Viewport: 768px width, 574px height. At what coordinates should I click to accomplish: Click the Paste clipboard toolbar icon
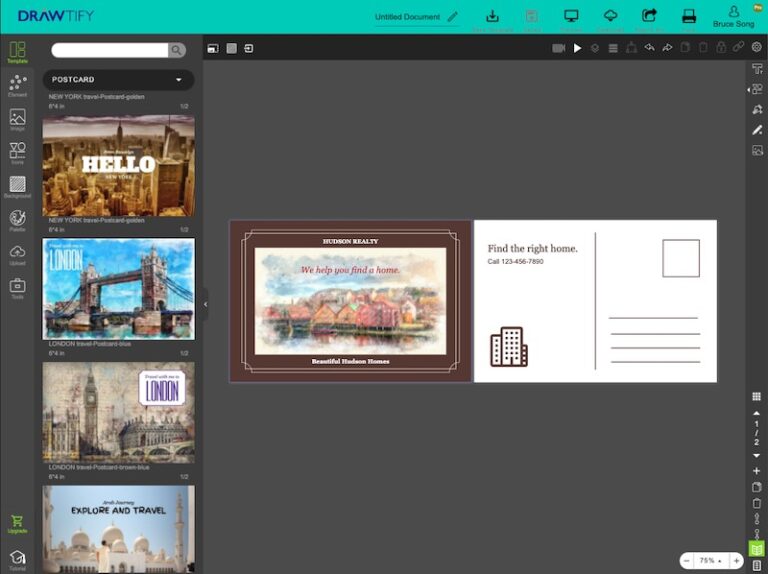click(703, 48)
